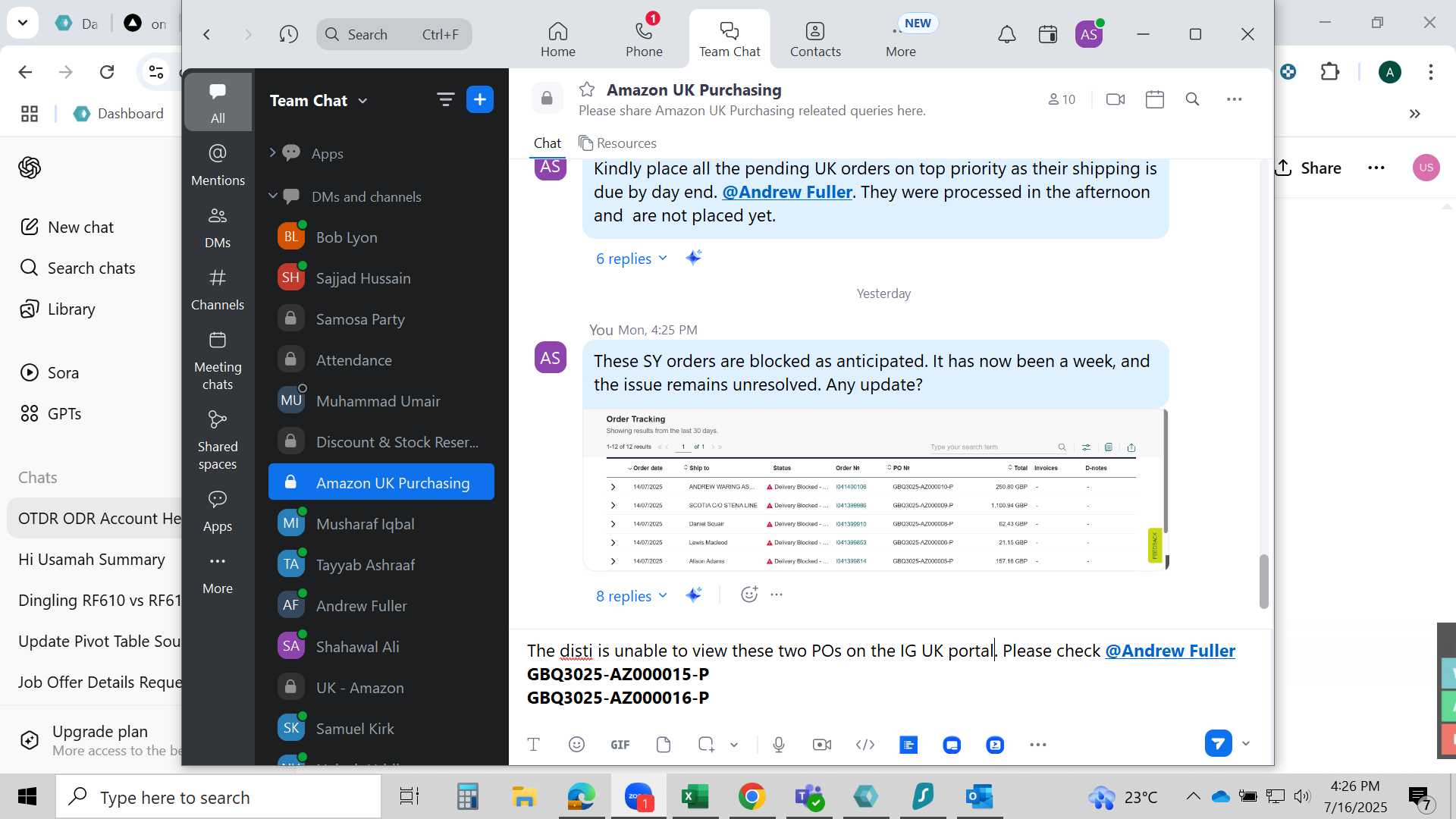Viewport: 1456px width, 819px height.
Task: Open the Phone tab with notification
Action: 644,39
